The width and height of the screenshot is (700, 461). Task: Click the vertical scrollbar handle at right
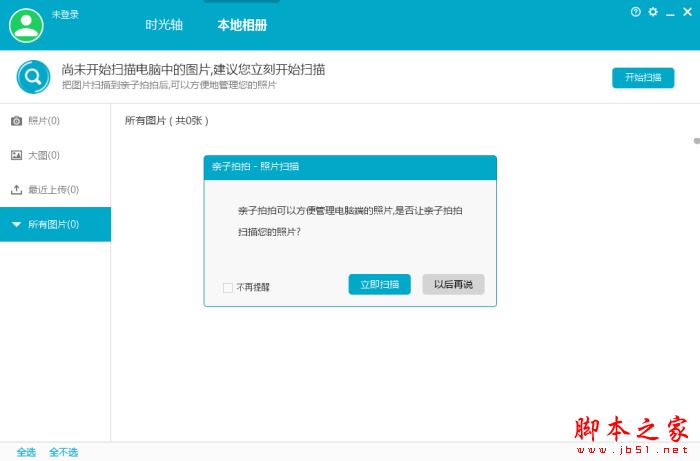(x=697, y=141)
